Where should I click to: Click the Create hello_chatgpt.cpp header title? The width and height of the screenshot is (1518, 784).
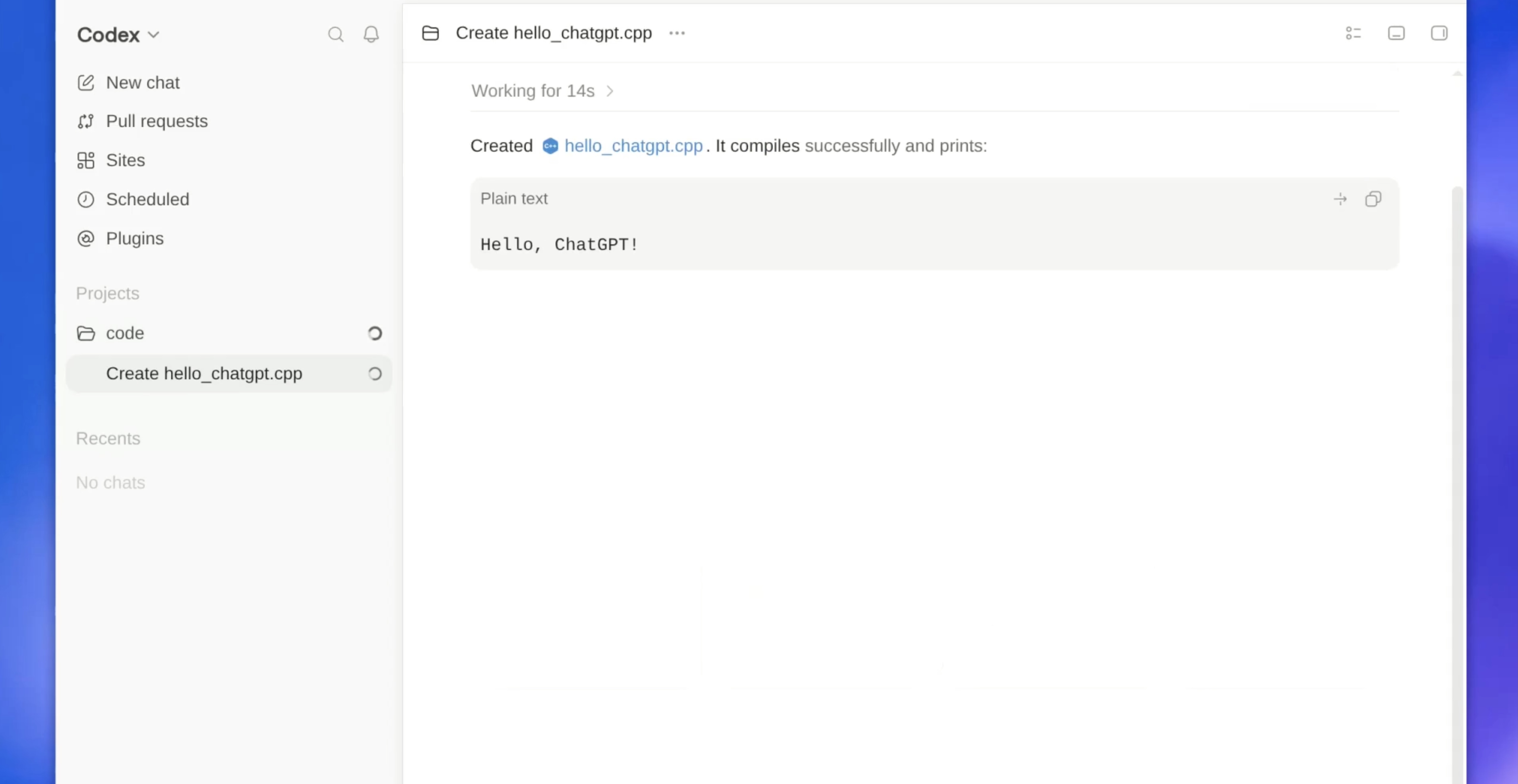554,33
